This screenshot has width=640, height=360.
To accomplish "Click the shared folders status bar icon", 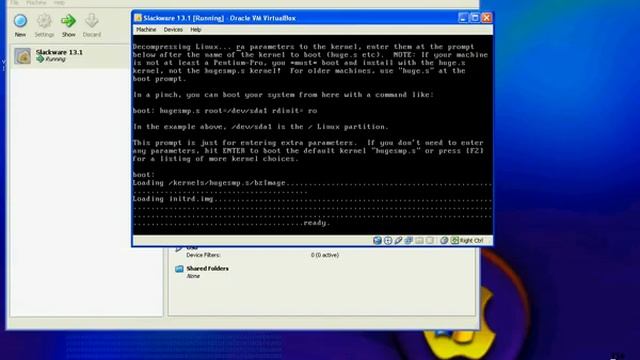I will (419, 240).
